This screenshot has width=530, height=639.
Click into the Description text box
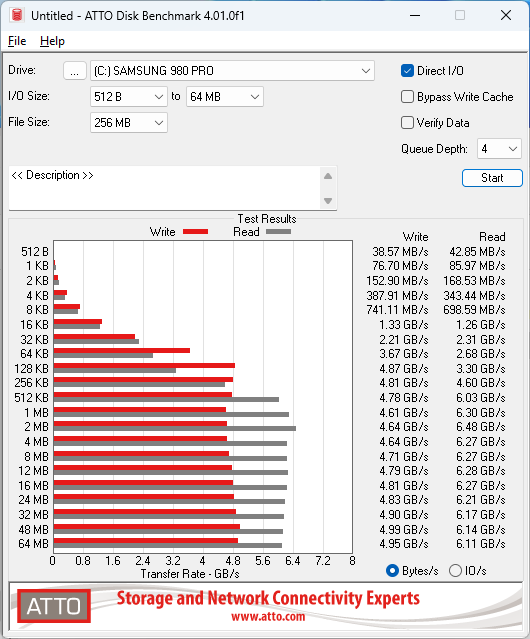click(x=165, y=188)
